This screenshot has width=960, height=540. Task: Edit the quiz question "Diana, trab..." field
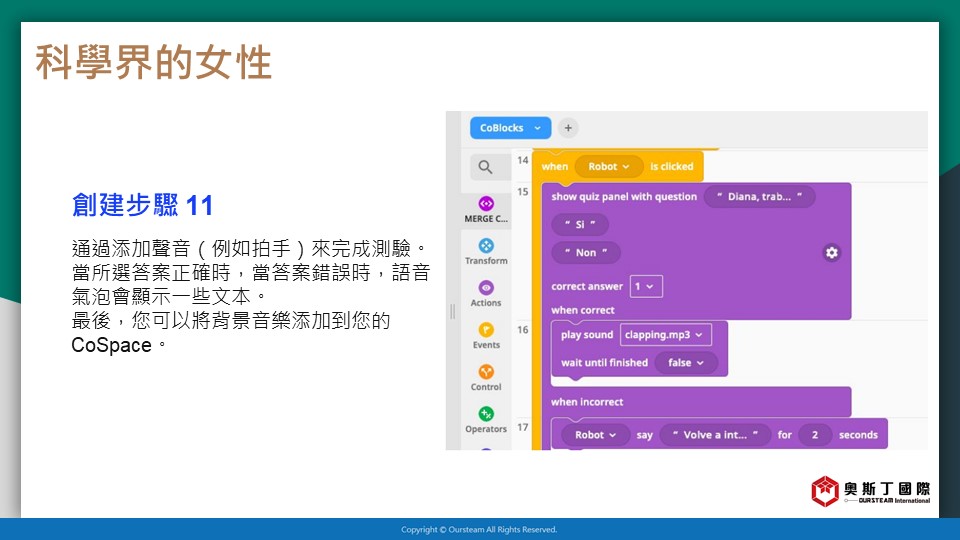(x=759, y=197)
